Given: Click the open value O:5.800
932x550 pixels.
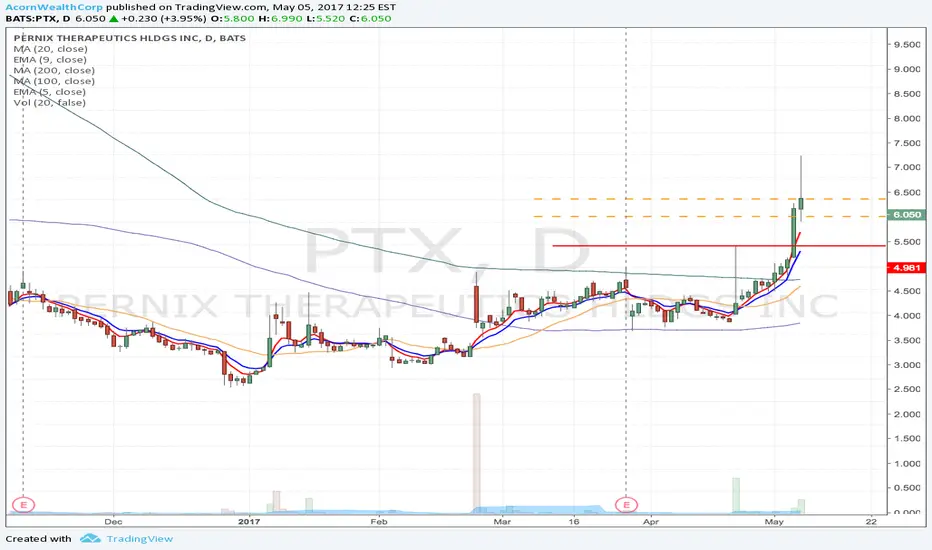Looking at the screenshot, I should click(x=232, y=18).
